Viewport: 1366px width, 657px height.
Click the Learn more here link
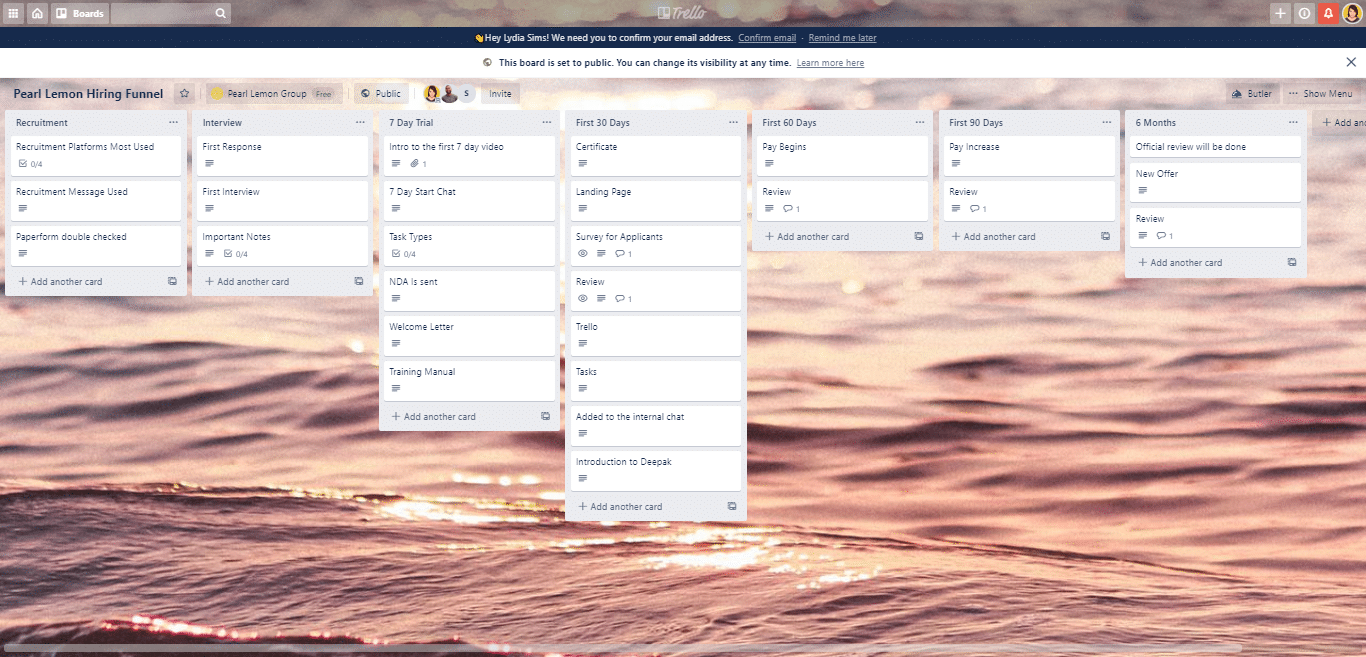(830, 63)
